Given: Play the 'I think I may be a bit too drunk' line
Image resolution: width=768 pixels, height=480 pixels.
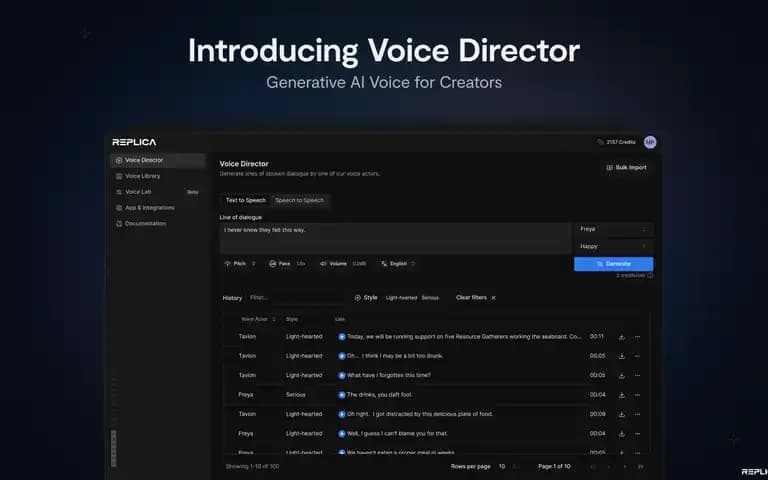Looking at the screenshot, I should [342, 356].
